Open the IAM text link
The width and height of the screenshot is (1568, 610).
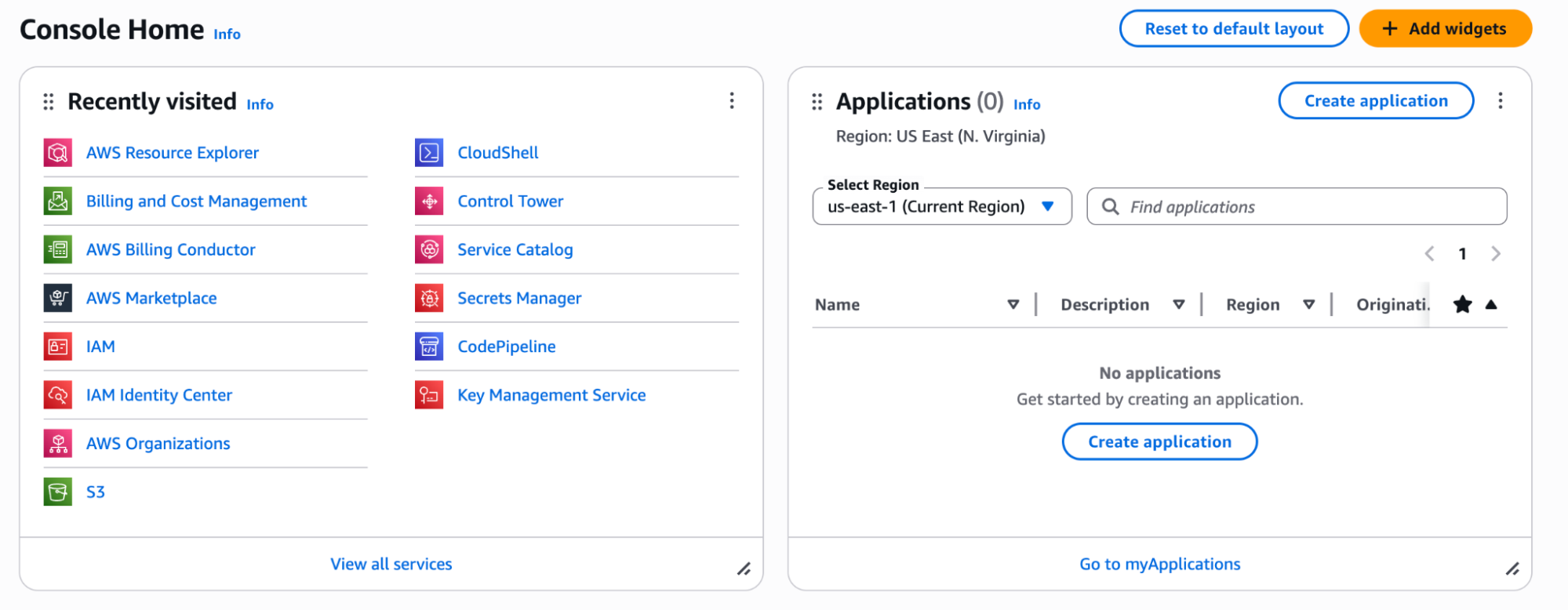100,347
